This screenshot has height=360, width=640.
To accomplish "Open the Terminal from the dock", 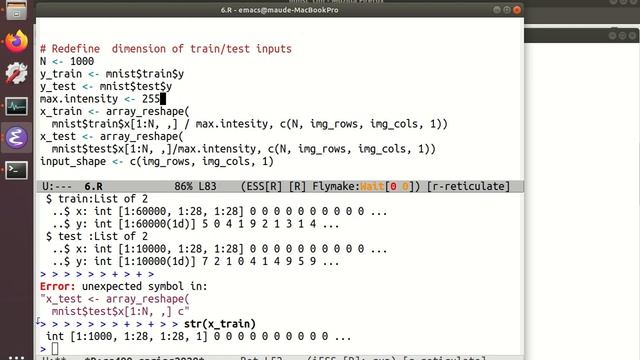I will (x=16, y=170).
